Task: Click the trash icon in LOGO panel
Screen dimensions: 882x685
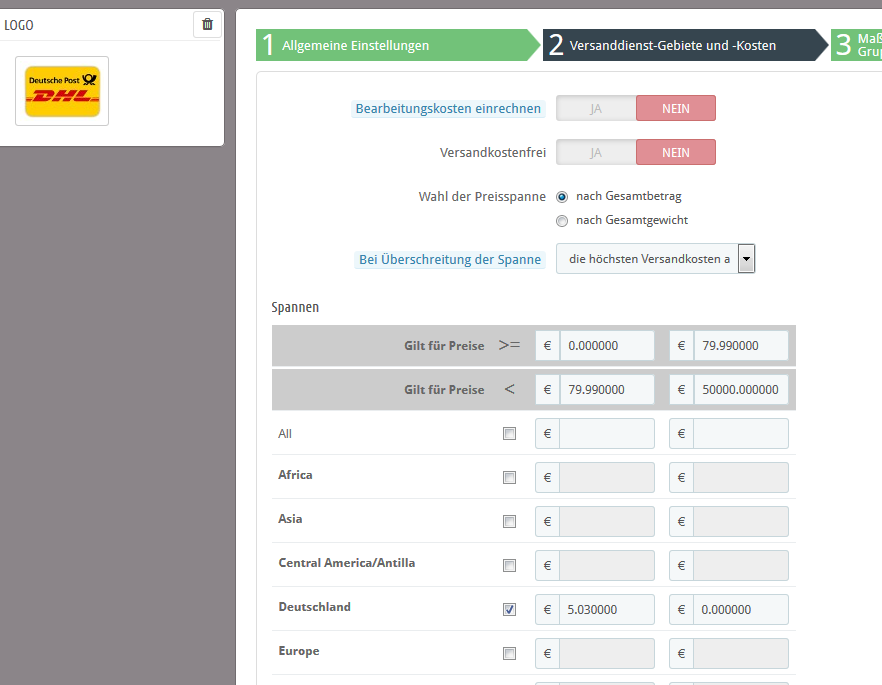Action: click(207, 25)
